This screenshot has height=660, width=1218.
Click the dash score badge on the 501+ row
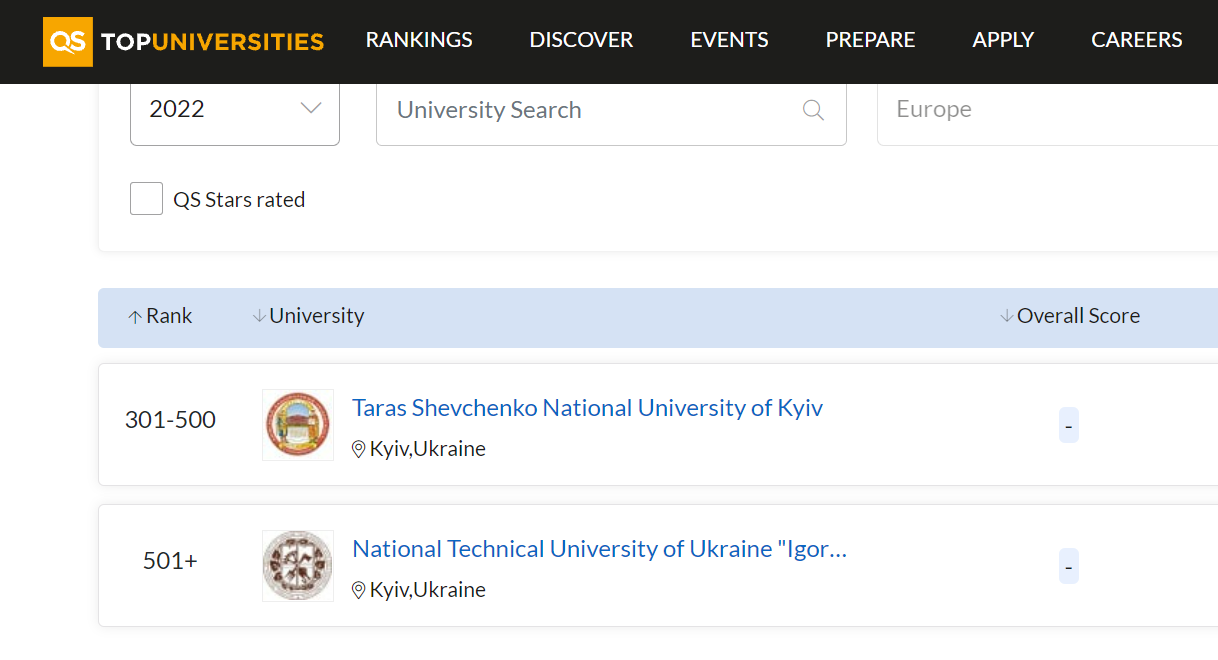click(1068, 566)
